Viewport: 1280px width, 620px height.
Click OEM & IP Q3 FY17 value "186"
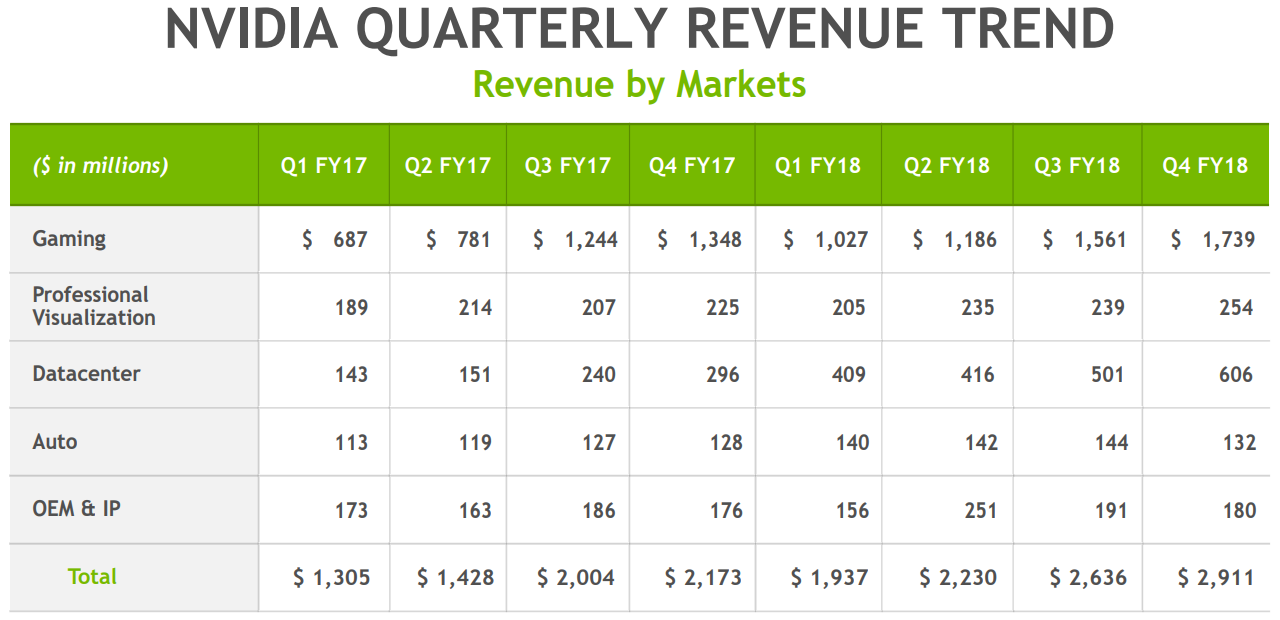tap(599, 511)
